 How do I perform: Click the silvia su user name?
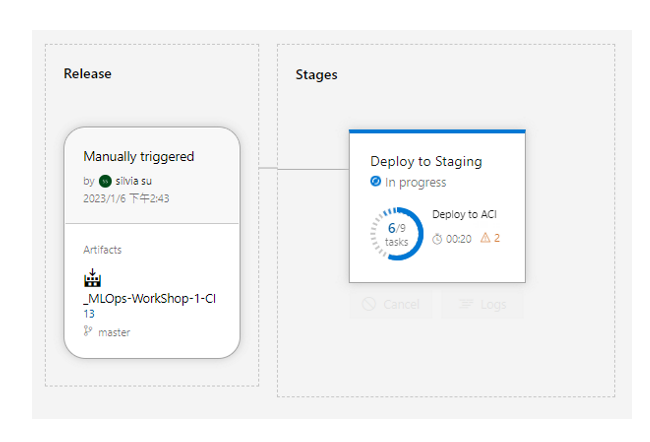[135, 181]
